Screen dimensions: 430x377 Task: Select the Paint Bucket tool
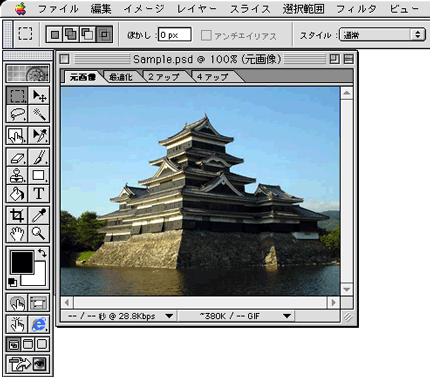(x=17, y=193)
